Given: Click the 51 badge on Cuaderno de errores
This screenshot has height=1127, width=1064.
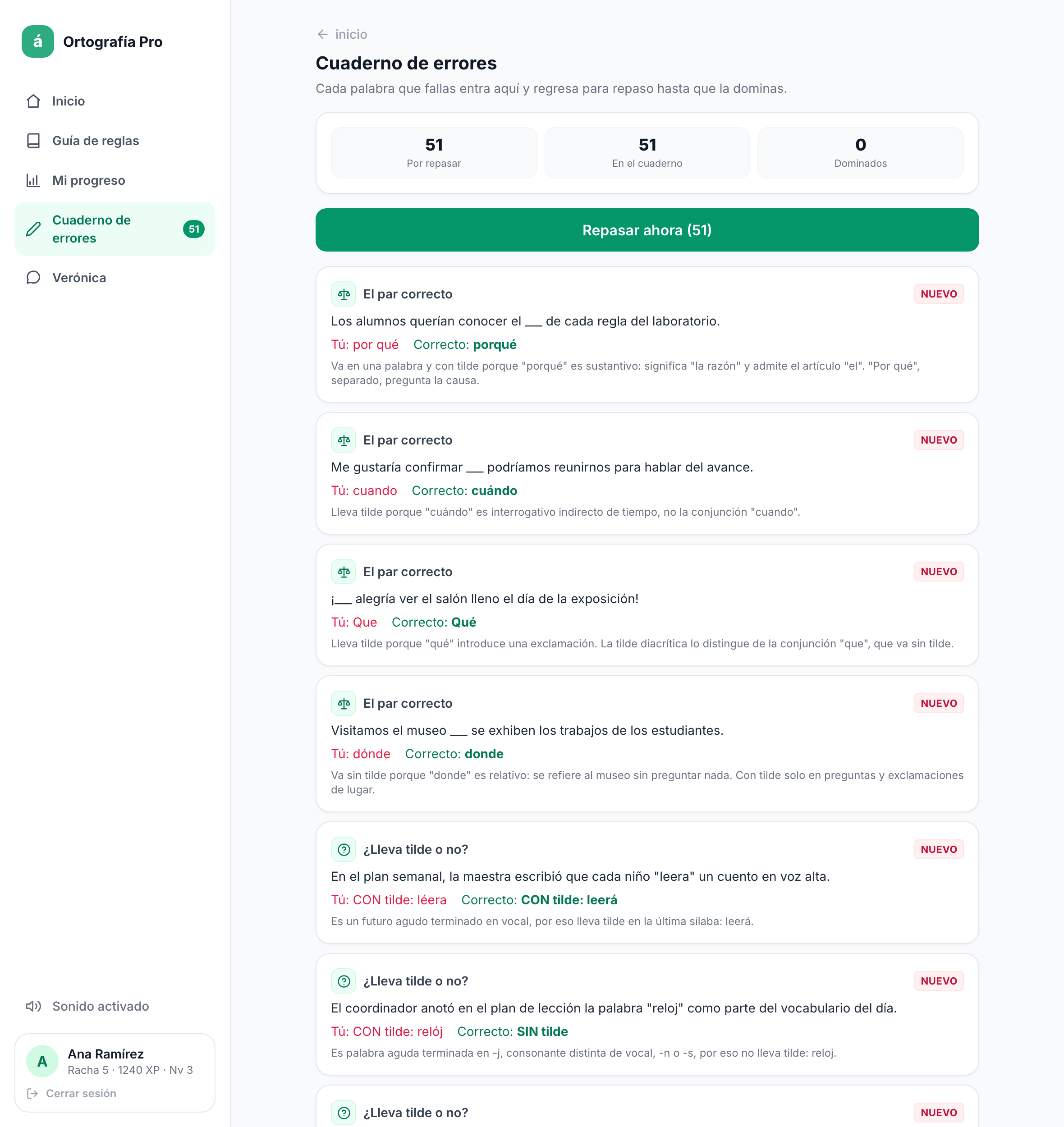Looking at the screenshot, I should point(194,229).
